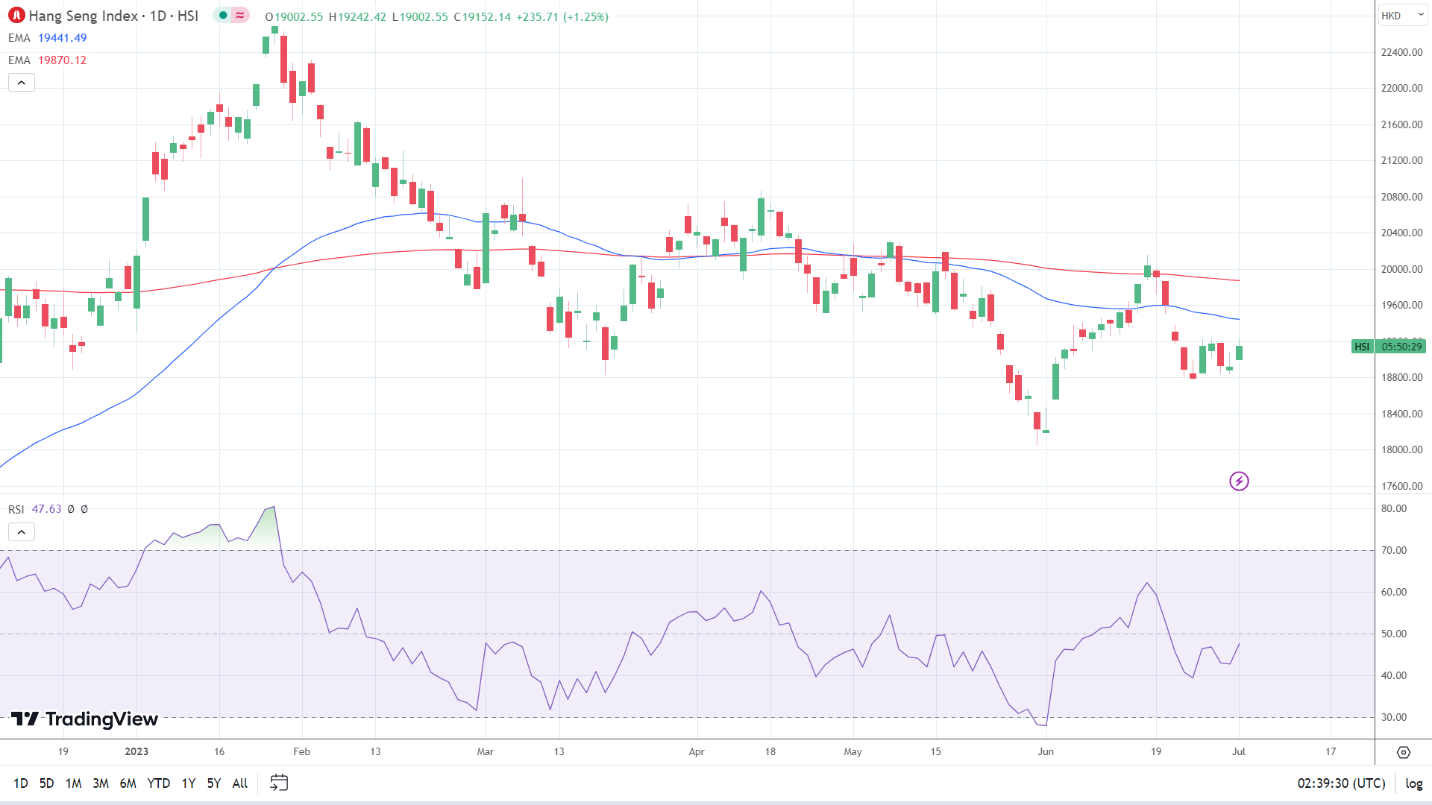Click the May label on time axis
Viewport: 1432px width, 805px height.
pos(852,751)
